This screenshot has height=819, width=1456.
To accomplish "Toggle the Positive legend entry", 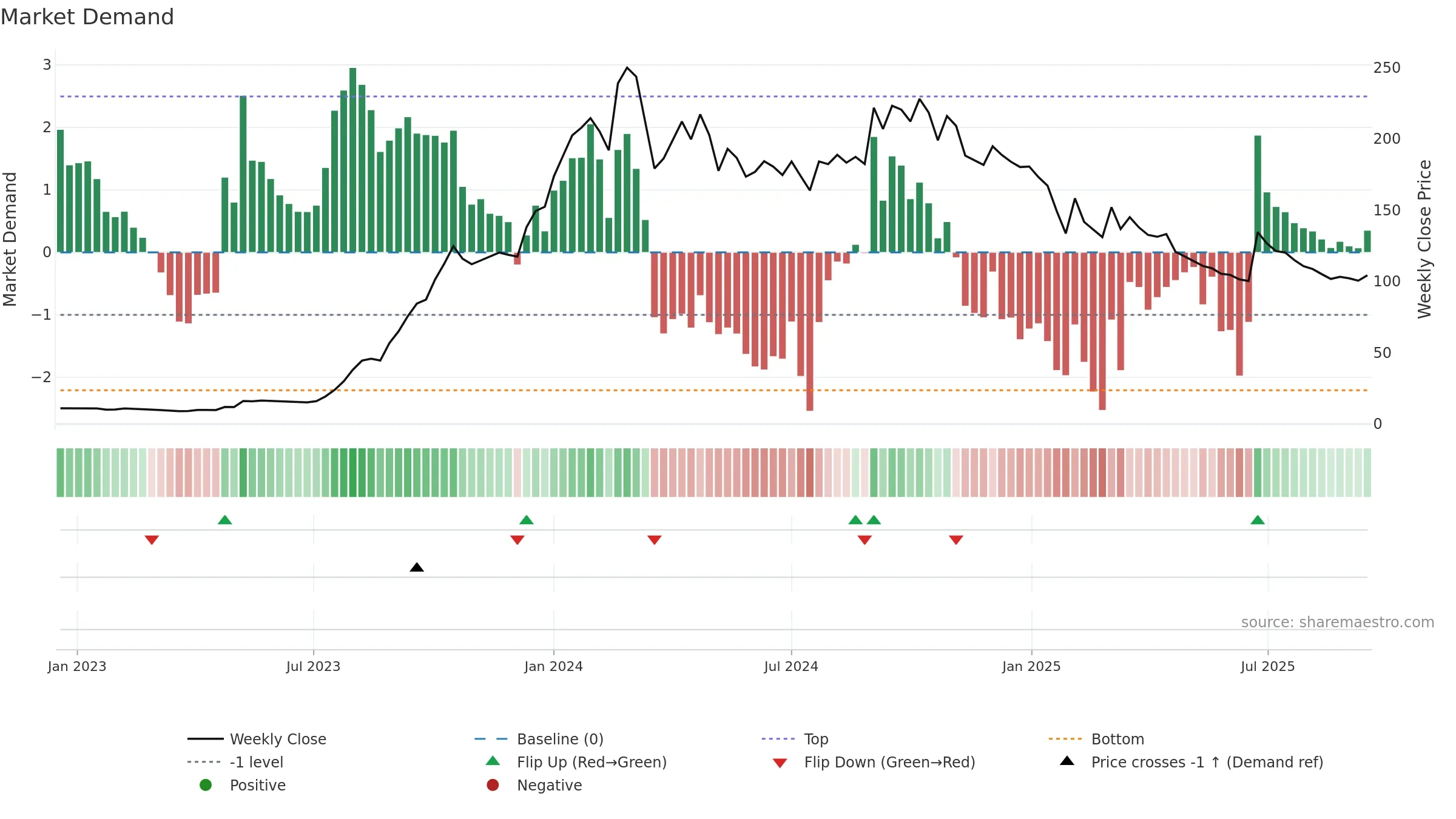I will (243, 785).
